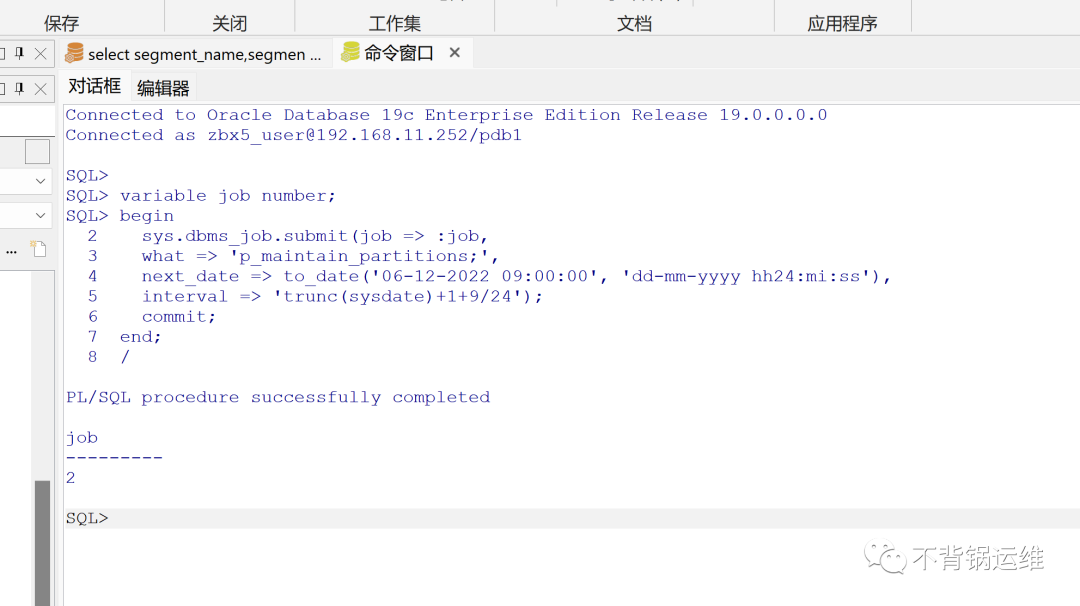This screenshot has width=1080, height=606.
Task: Click the 保存 ribbon group label
Action: pyautogui.click(x=61, y=23)
